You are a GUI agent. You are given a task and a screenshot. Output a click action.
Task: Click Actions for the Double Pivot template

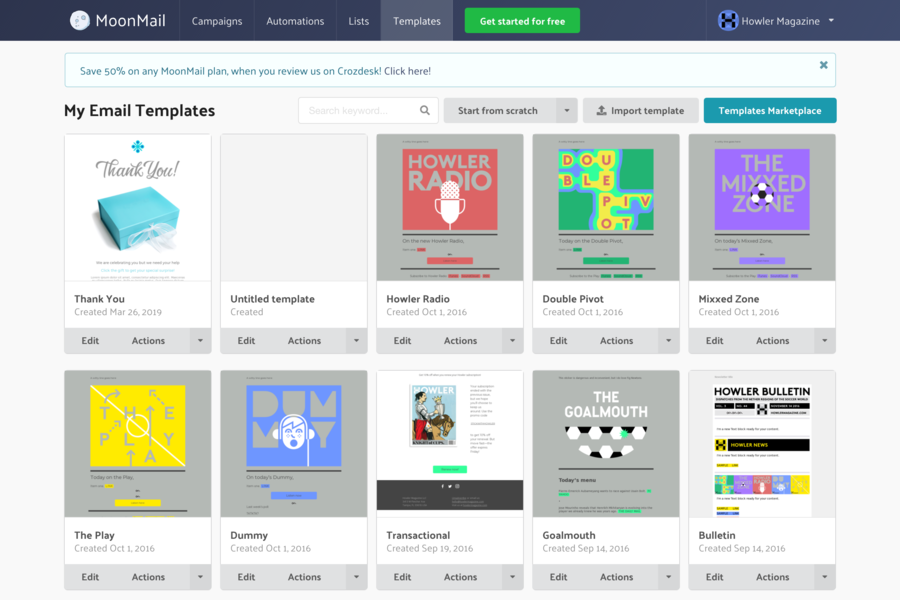click(616, 341)
